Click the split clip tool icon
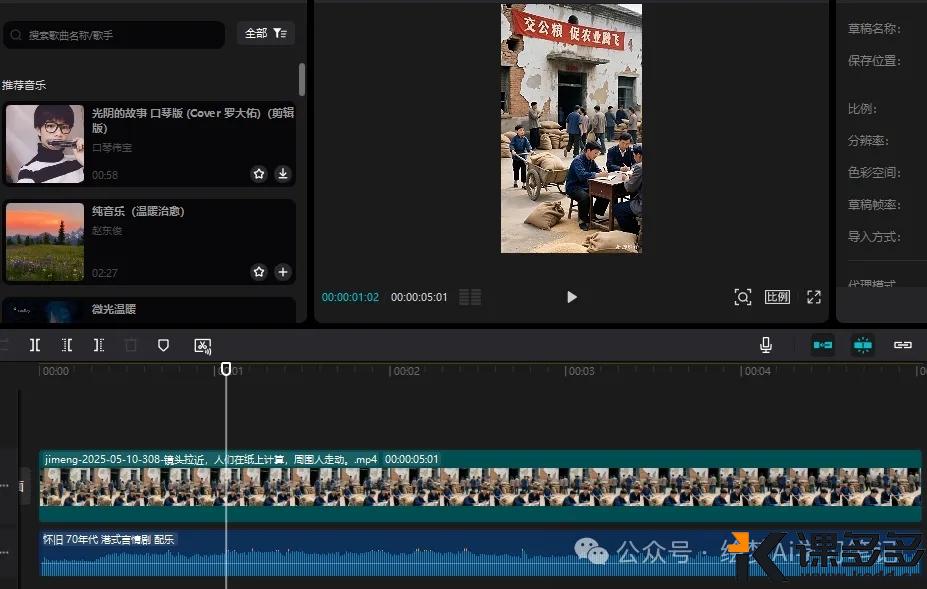 [35, 345]
